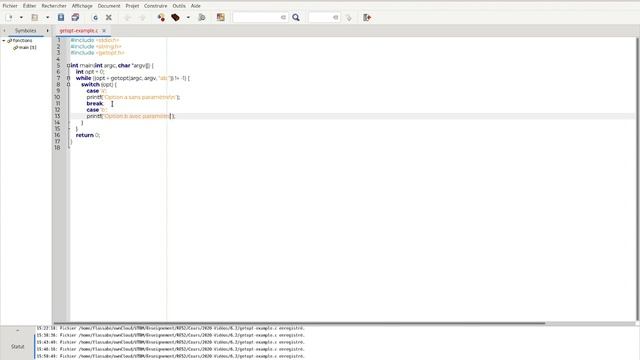The image size is (640, 360).
Task: Click line number 1 in the margin
Action: click(58, 40)
